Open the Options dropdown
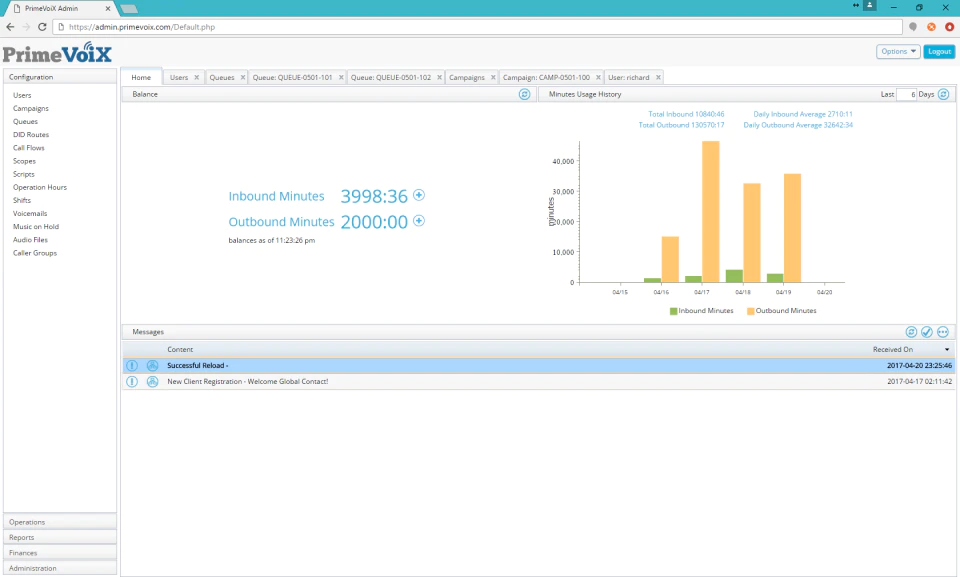960x577 pixels. tap(898, 51)
